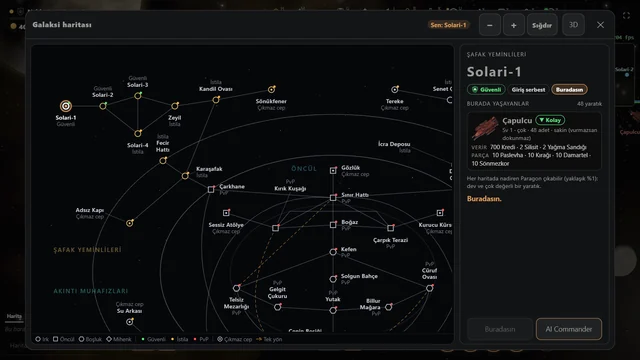The height and width of the screenshot is (360, 640).
Task: Close the Galaksi haritası window
Action: pyautogui.click(x=600, y=25)
